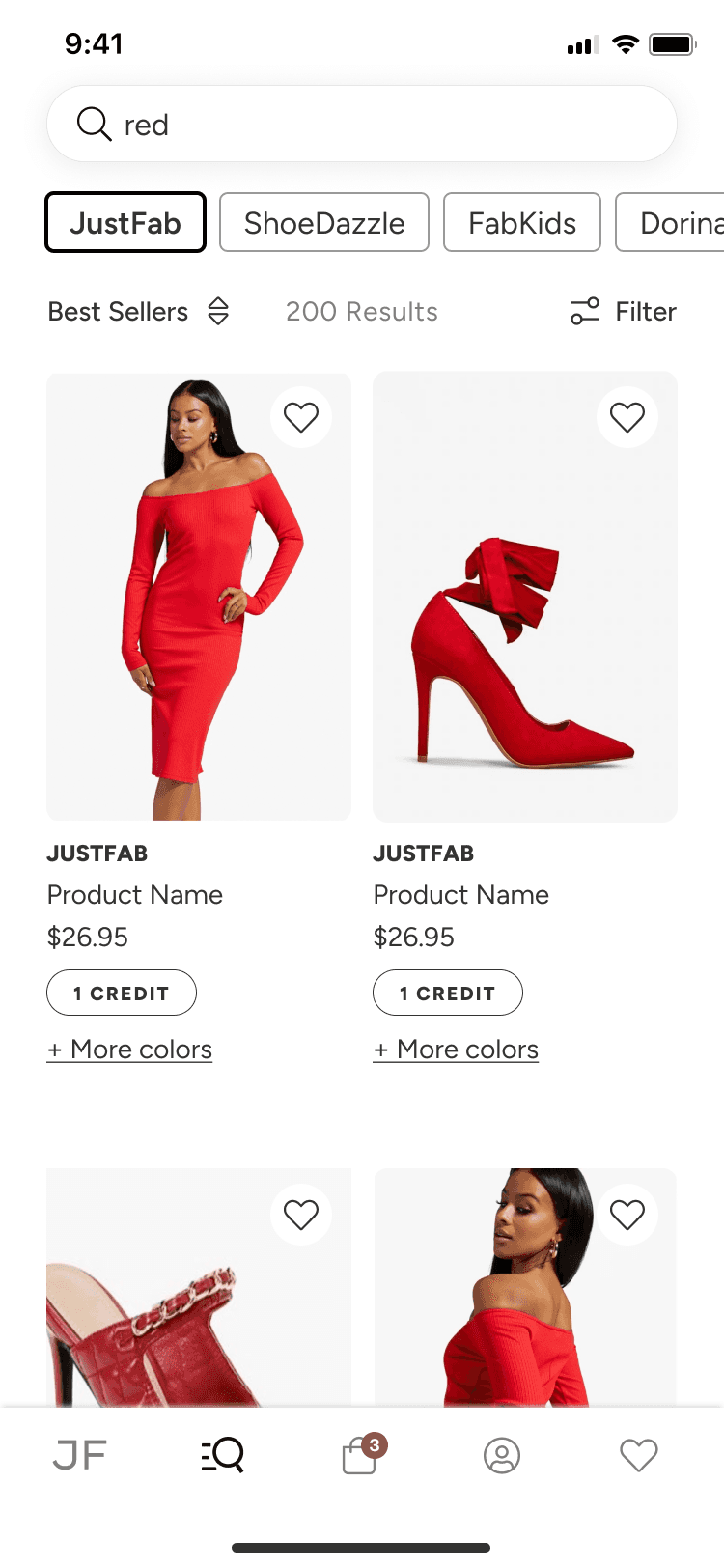Favorite the red chain mule shoe
Viewport: 724px width, 1568px height.
301,1215
